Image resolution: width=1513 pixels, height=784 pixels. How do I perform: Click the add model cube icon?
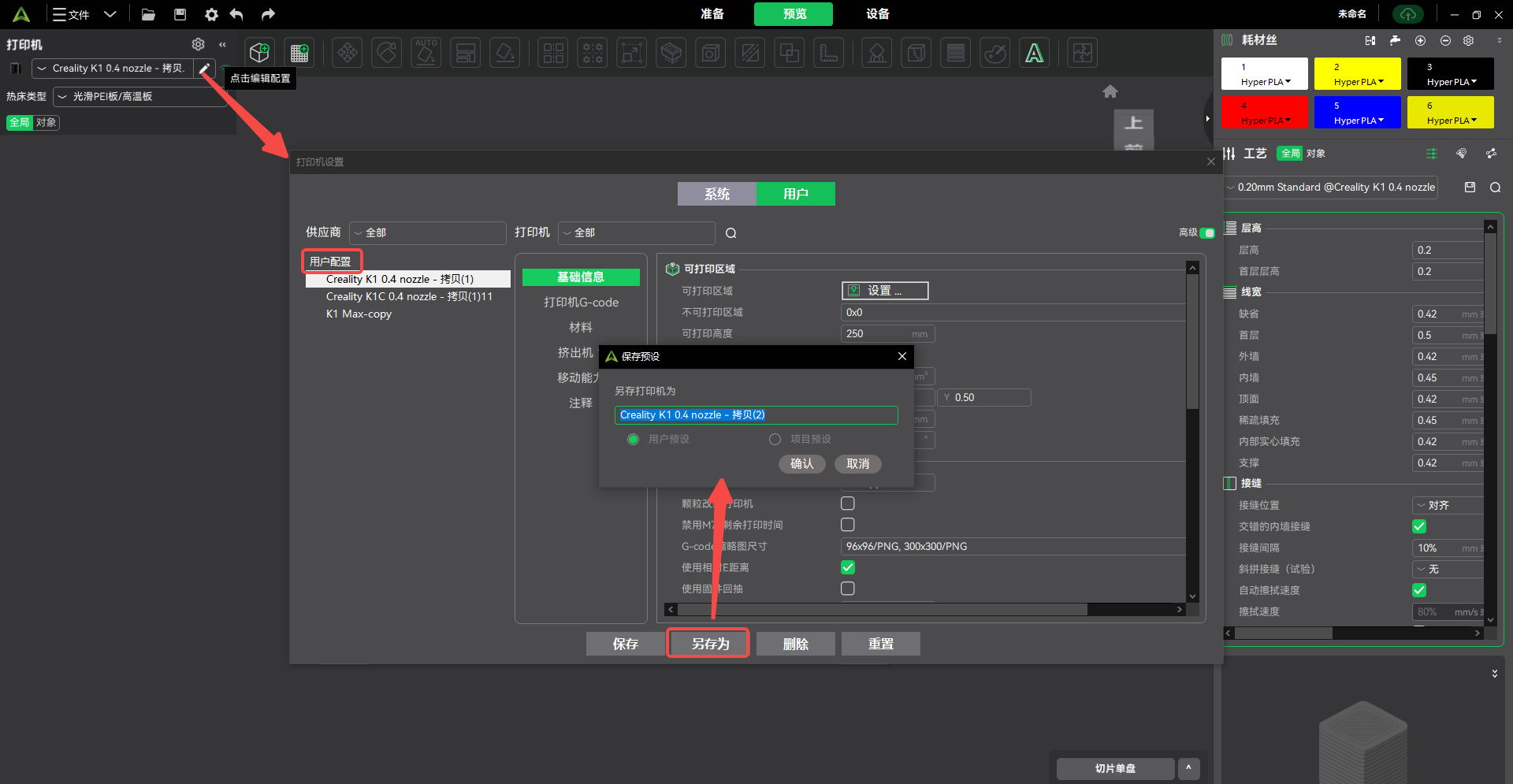[259, 53]
